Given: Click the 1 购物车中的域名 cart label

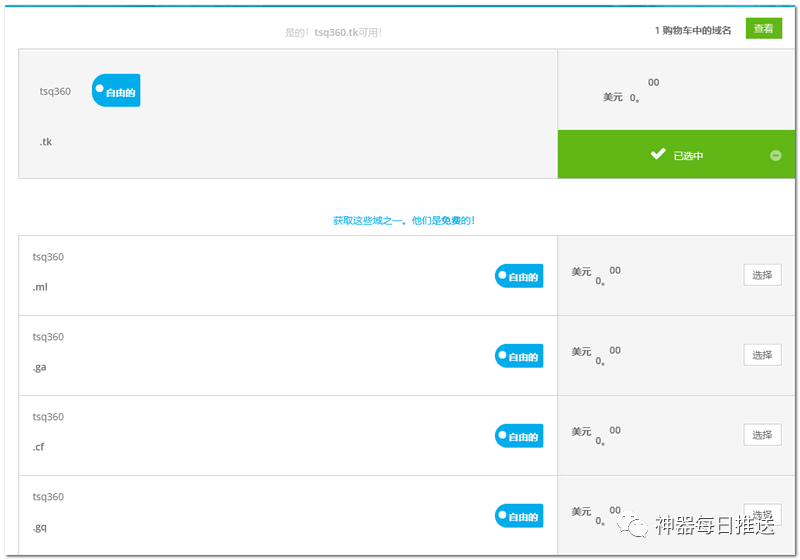Looking at the screenshot, I should (692, 30).
